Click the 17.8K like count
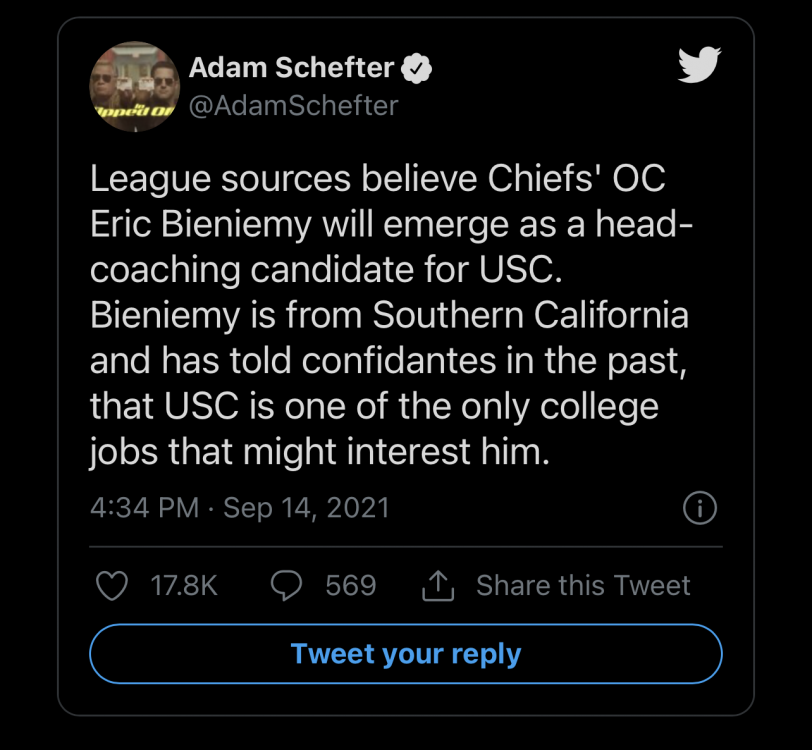812x750 pixels. (184, 586)
